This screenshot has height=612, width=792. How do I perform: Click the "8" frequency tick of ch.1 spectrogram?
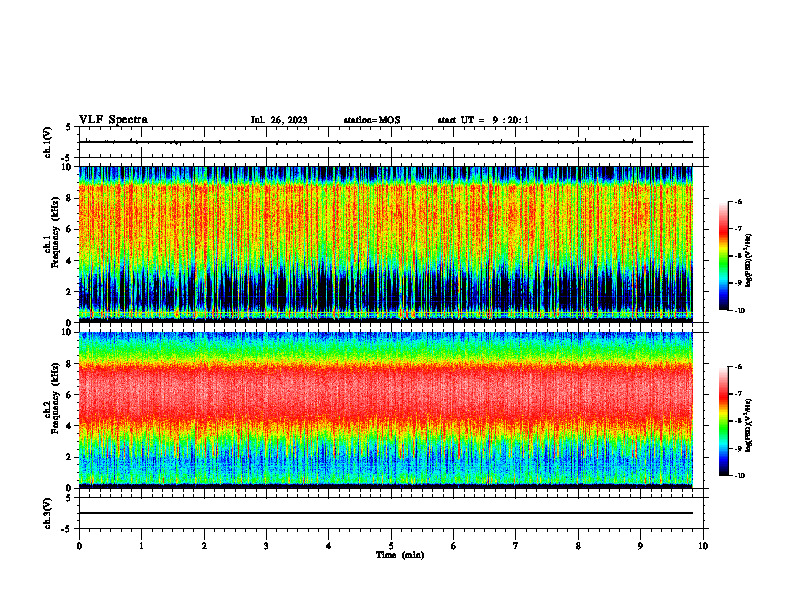coord(69,198)
